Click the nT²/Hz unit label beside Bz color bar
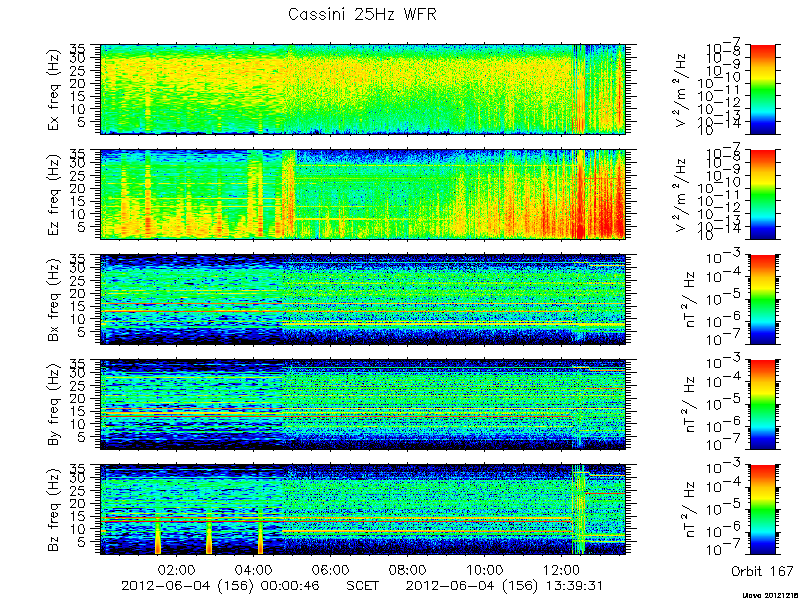800x600 pixels. click(688, 509)
